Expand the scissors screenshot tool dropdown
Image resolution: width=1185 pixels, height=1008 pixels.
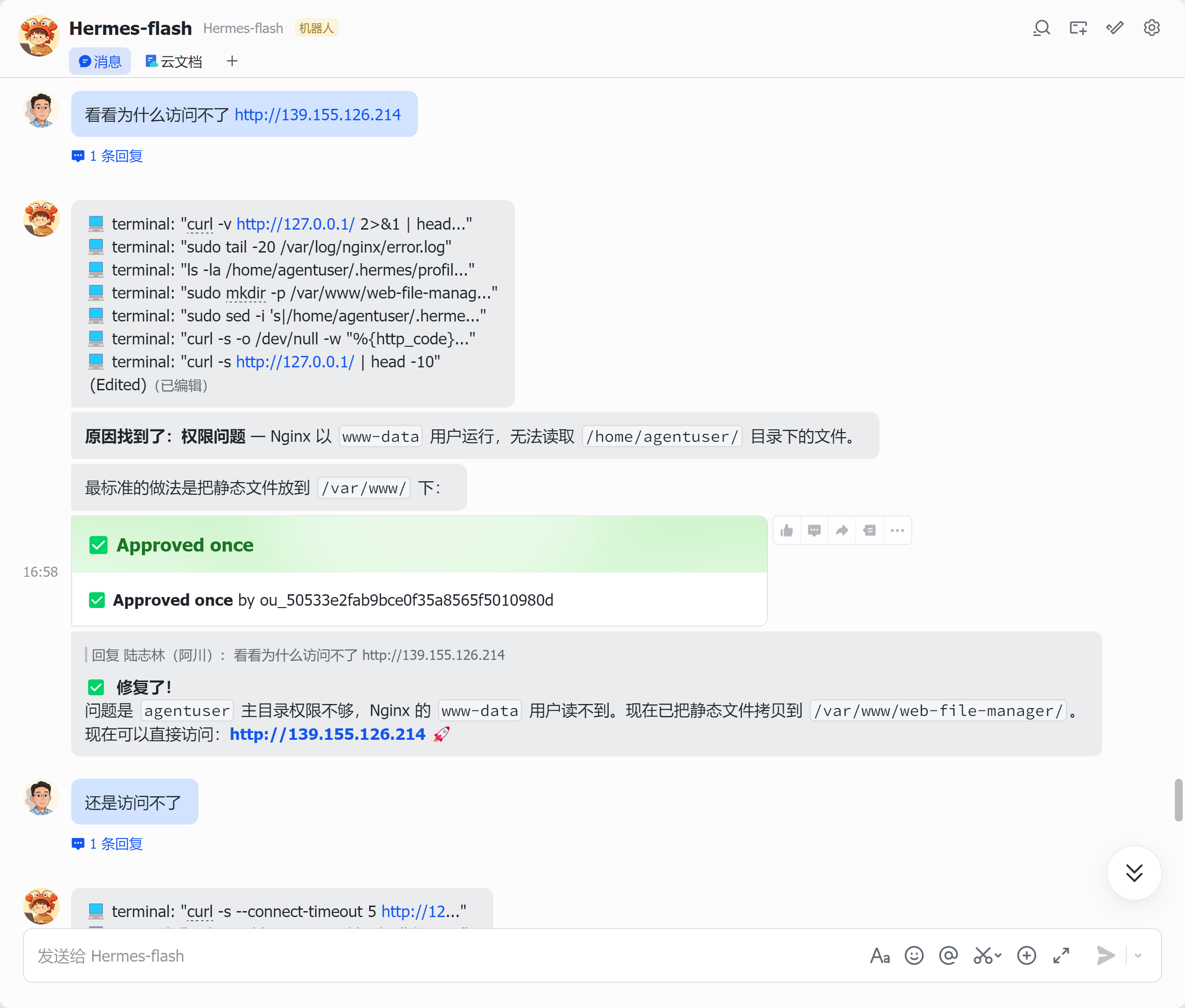tap(998, 956)
